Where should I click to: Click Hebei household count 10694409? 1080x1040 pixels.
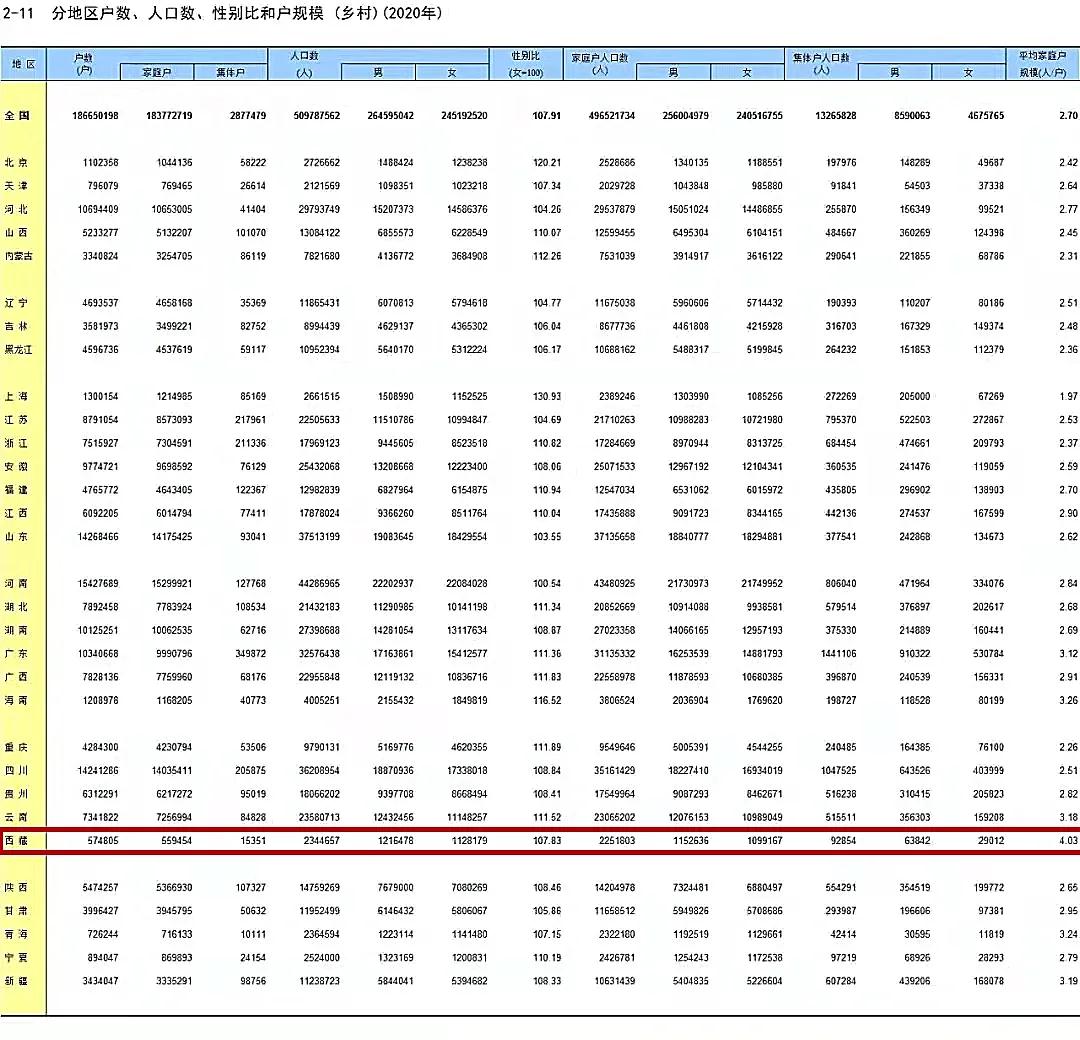(98, 210)
